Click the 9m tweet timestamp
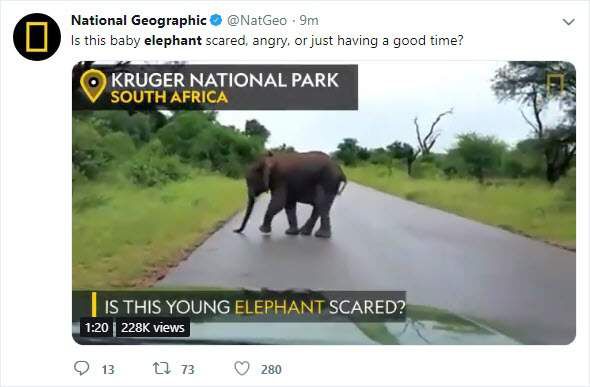 click(x=309, y=20)
